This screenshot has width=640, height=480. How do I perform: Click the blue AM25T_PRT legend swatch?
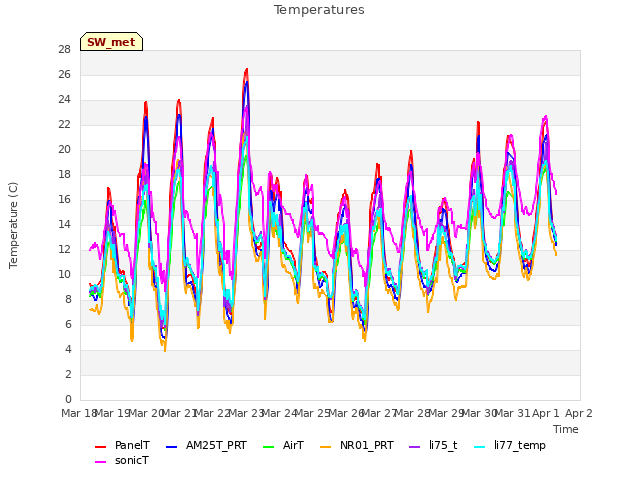172,447
